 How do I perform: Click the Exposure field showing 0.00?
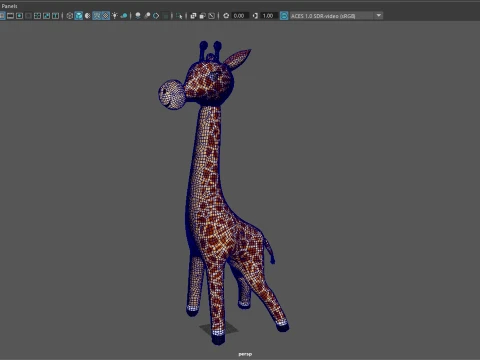tap(240, 16)
